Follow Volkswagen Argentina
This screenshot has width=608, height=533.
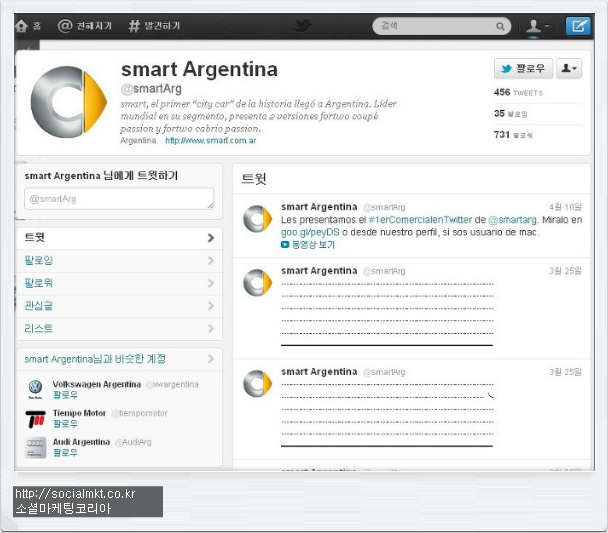(x=65, y=395)
